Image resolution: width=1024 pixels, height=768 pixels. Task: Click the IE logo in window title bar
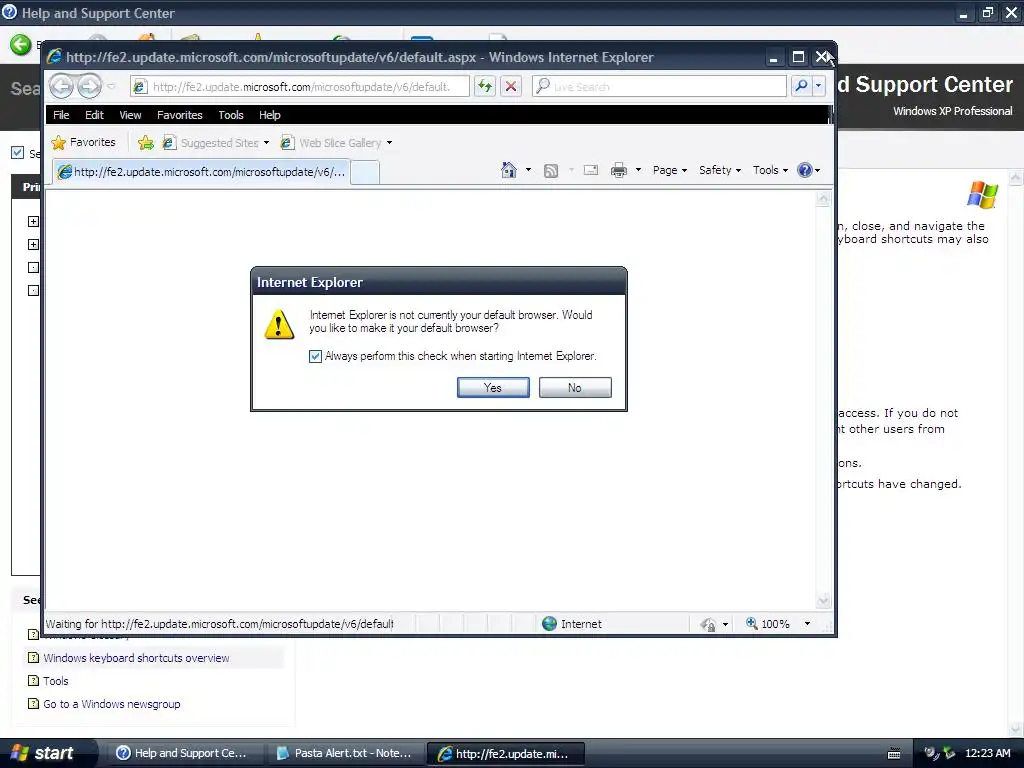coord(54,57)
